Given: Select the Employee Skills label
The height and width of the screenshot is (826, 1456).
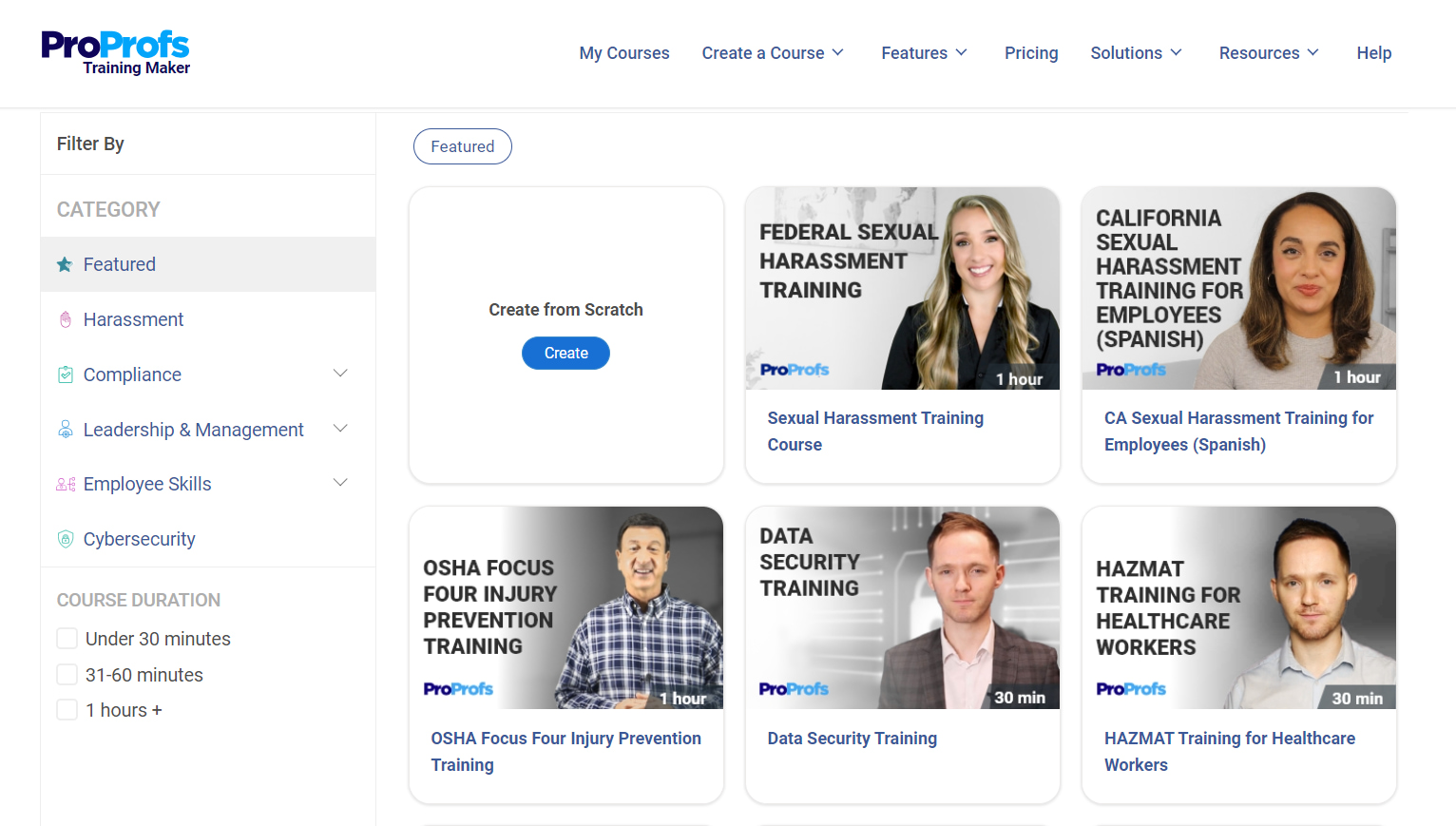Looking at the screenshot, I should [x=147, y=484].
